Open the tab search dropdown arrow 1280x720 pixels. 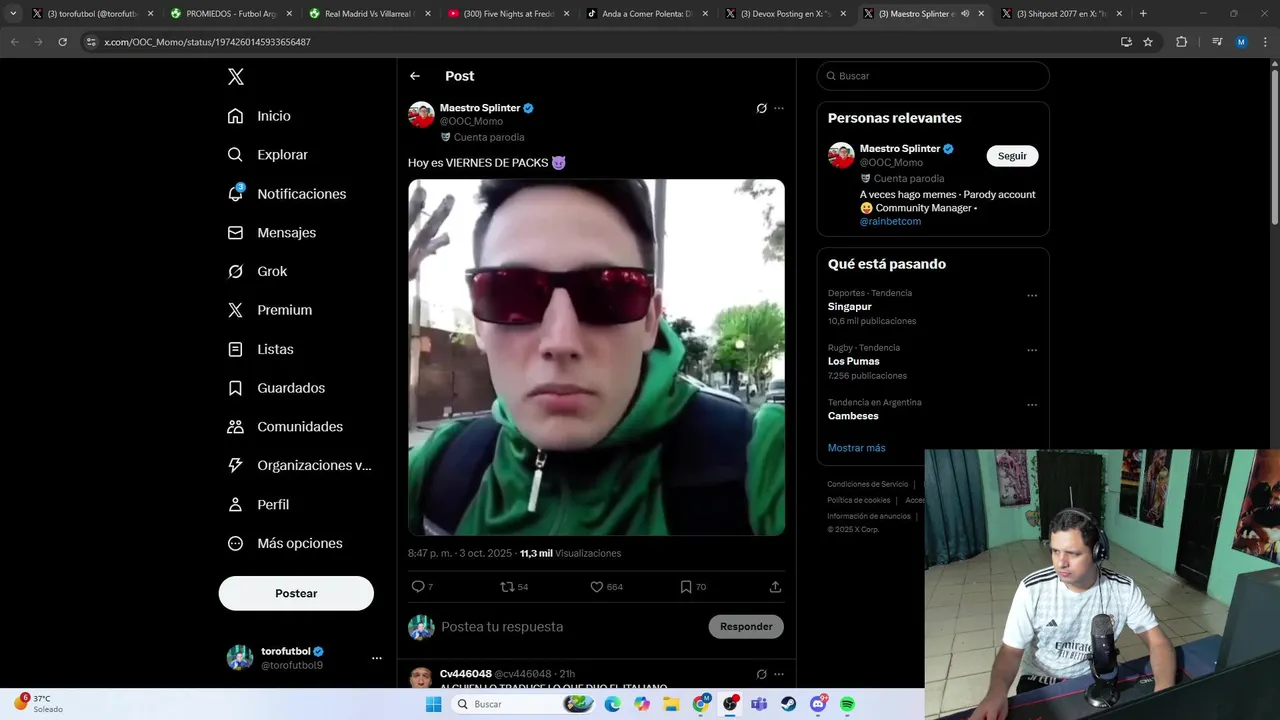click(x=13, y=14)
